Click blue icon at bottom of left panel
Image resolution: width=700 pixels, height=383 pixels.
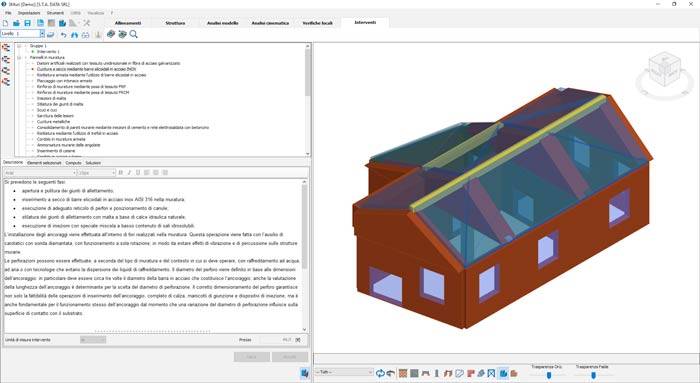pyautogui.click(x=304, y=373)
